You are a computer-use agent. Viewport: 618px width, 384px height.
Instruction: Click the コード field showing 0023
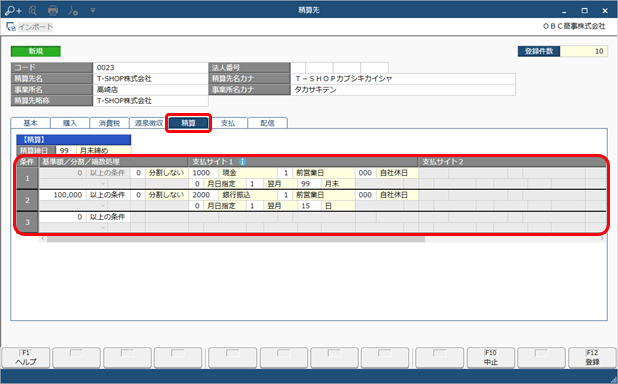click(151, 67)
